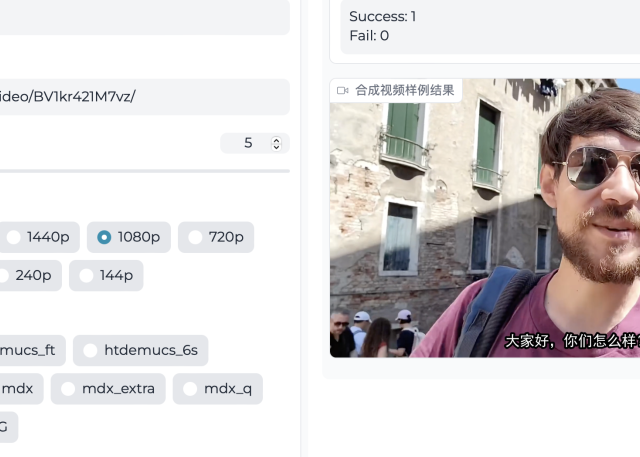Viewport: 640px width, 457px height.
Task: Click the video camera icon beside 合成视频样例结果
Action: [343, 90]
